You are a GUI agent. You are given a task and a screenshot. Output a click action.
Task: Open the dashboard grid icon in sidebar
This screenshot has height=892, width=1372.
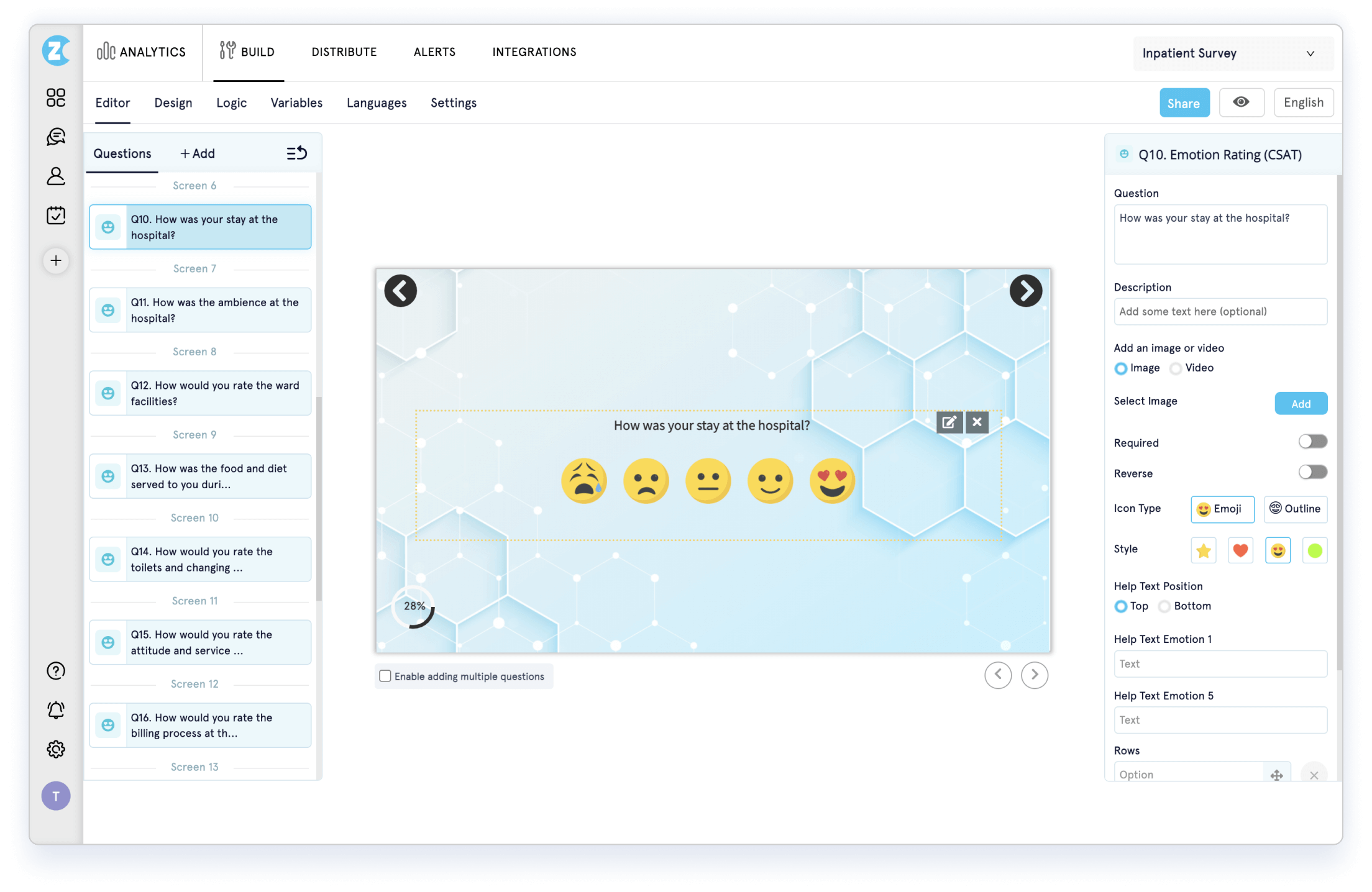coord(56,98)
